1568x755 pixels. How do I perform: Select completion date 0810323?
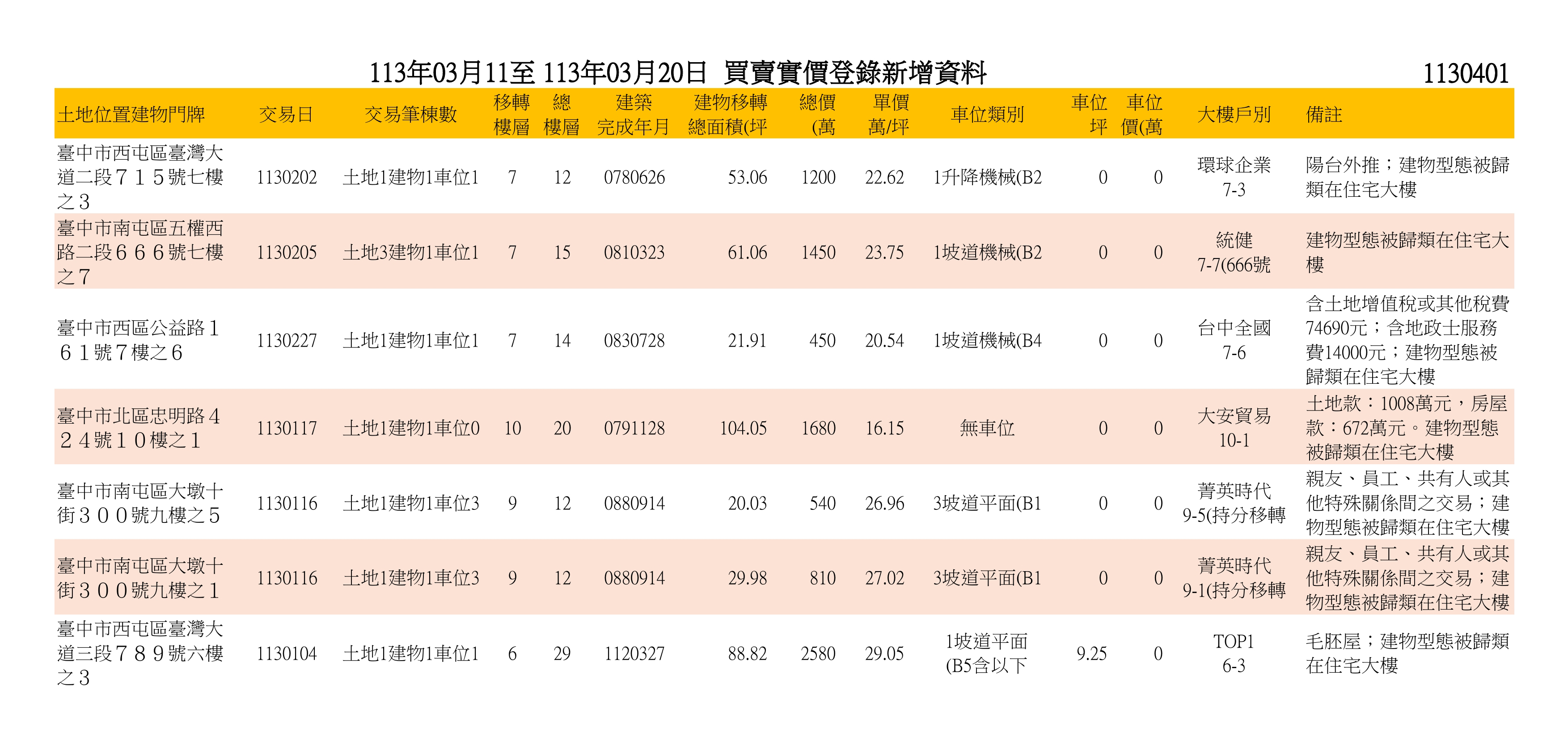pos(634,252)
